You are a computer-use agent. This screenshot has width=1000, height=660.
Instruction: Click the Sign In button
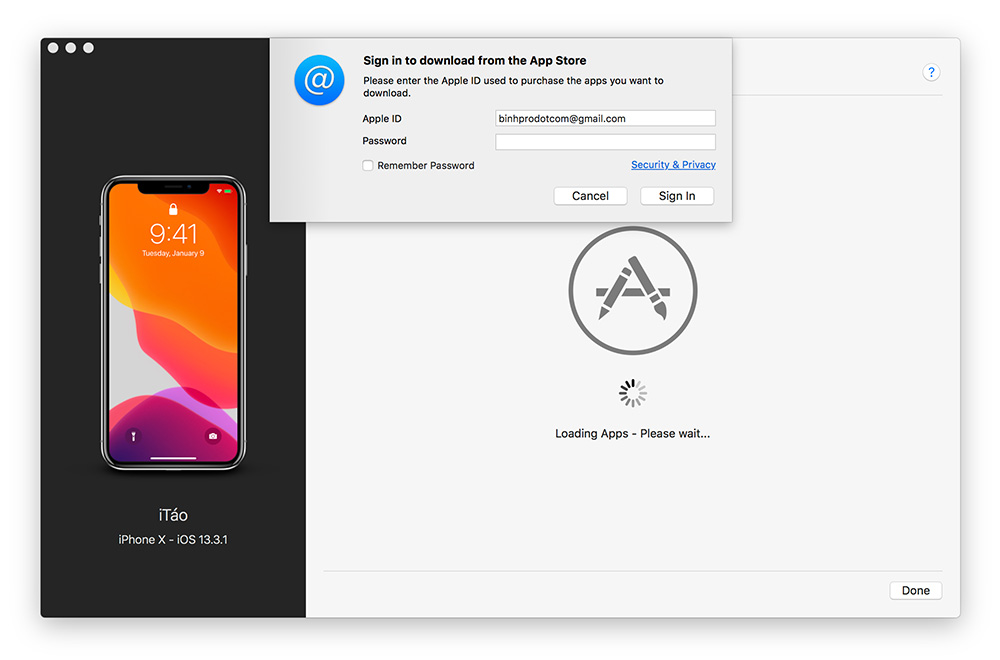677,196
